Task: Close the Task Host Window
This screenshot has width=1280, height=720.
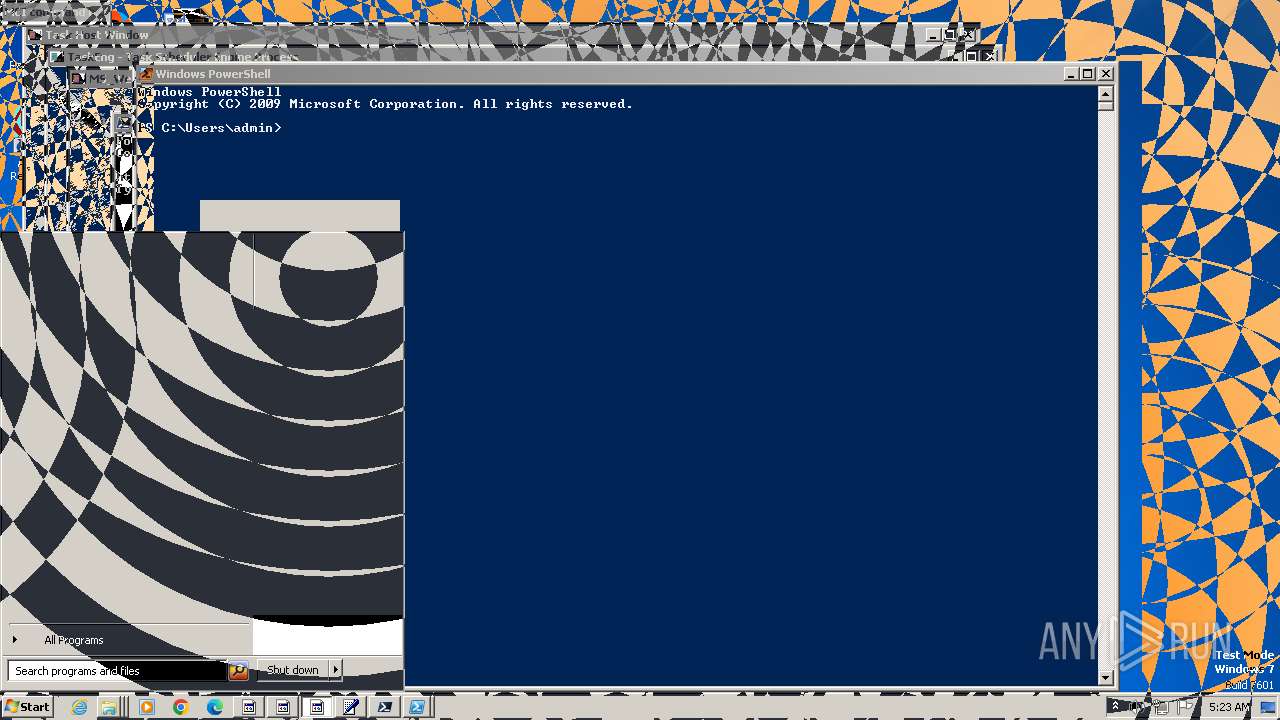Action: point(967,34)
